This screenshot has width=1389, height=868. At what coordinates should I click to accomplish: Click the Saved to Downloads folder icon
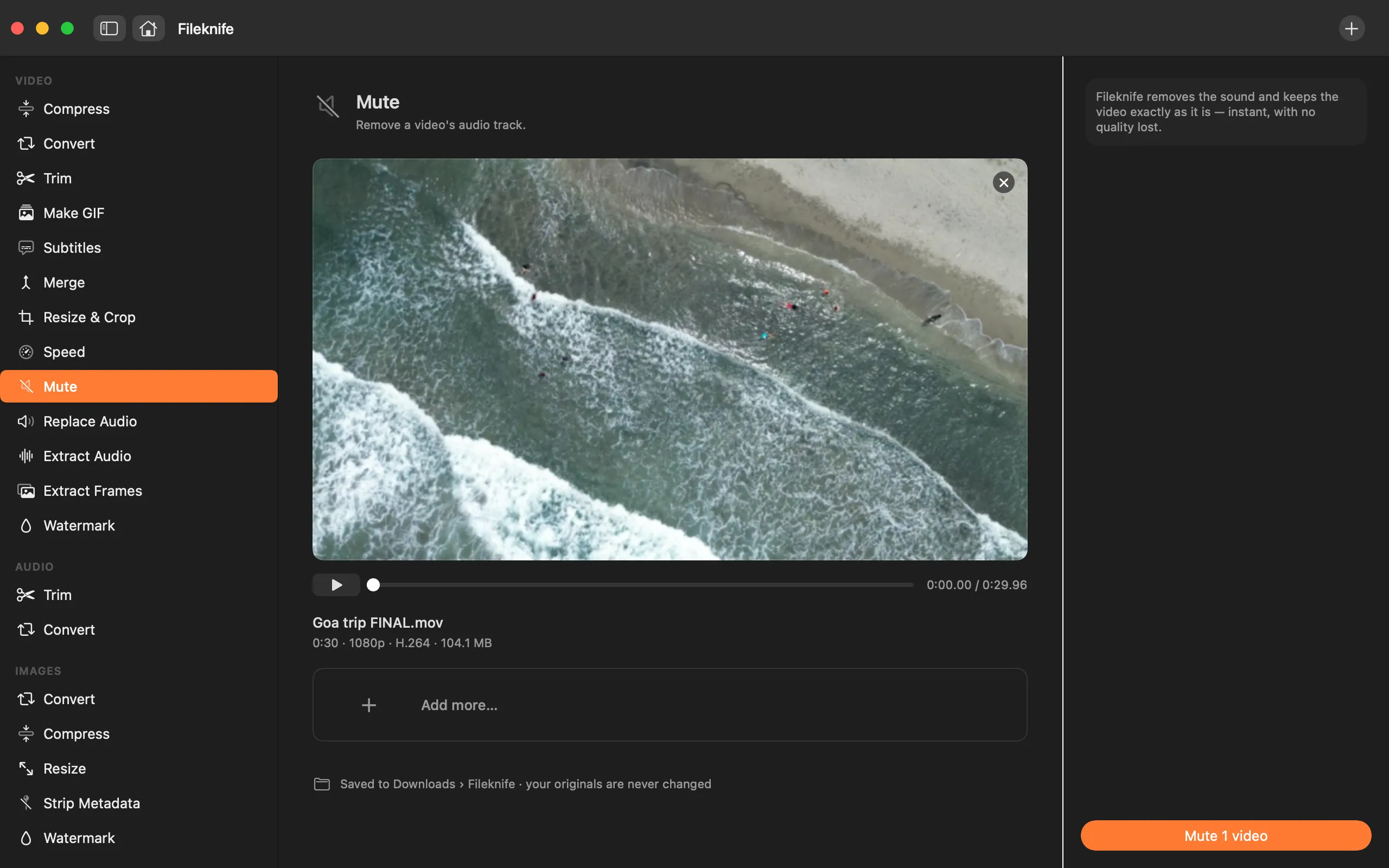coord(322,784)
